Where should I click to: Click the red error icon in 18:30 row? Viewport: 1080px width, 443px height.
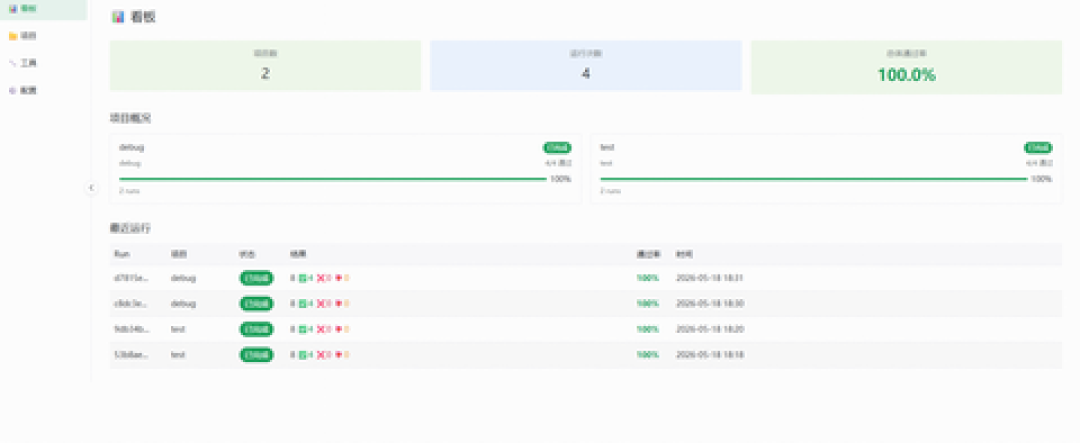[x=339, y=304]
